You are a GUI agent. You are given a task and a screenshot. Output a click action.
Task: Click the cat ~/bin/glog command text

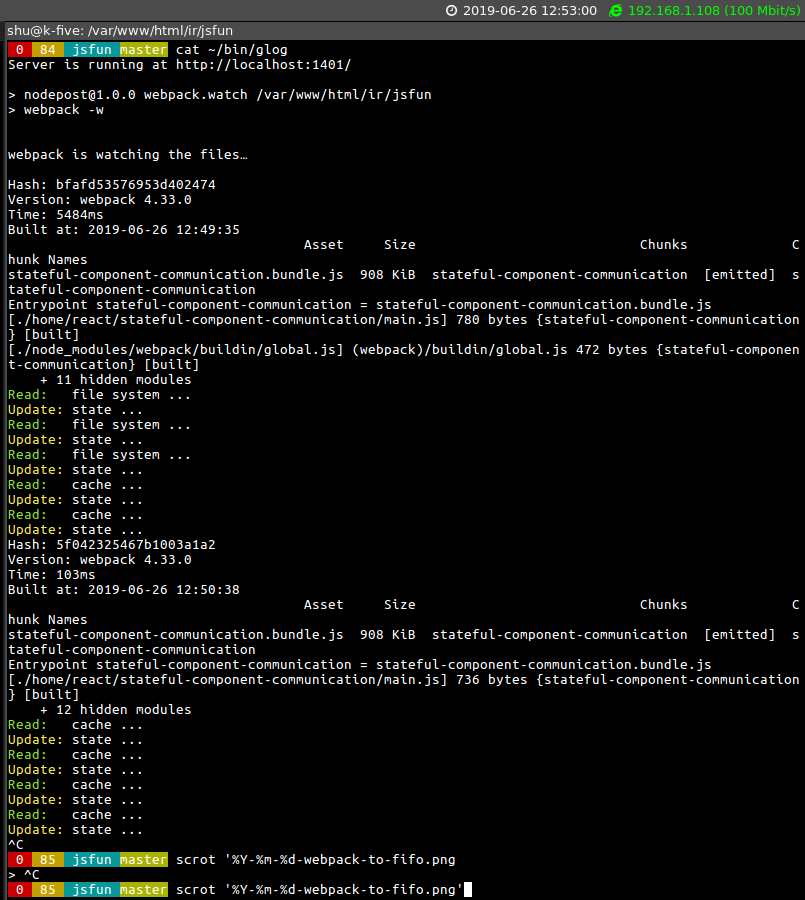coord(230,49)
